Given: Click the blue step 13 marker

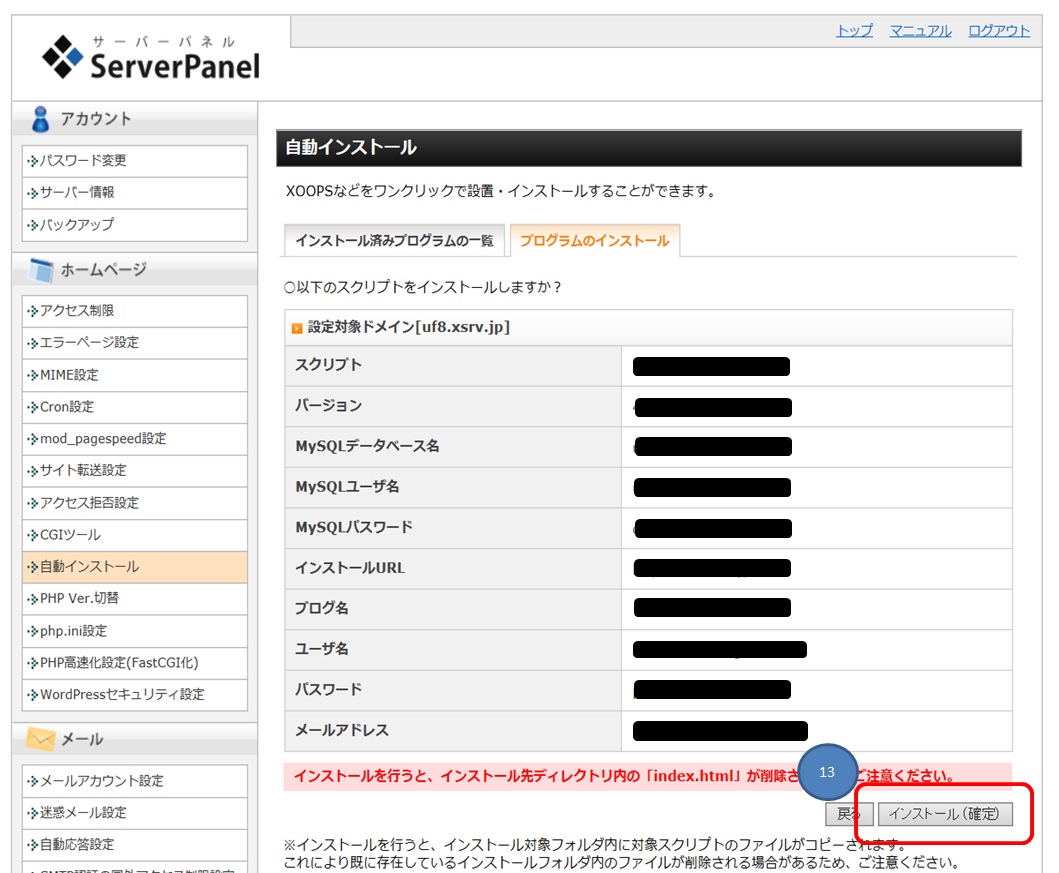Looking at the screenshot, I should (x=827, y=773).
